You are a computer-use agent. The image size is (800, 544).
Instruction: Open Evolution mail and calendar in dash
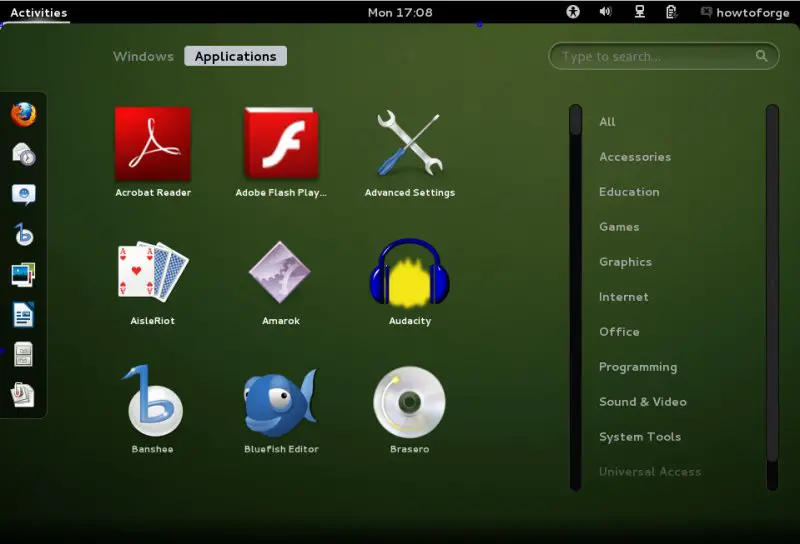[23, 154]
